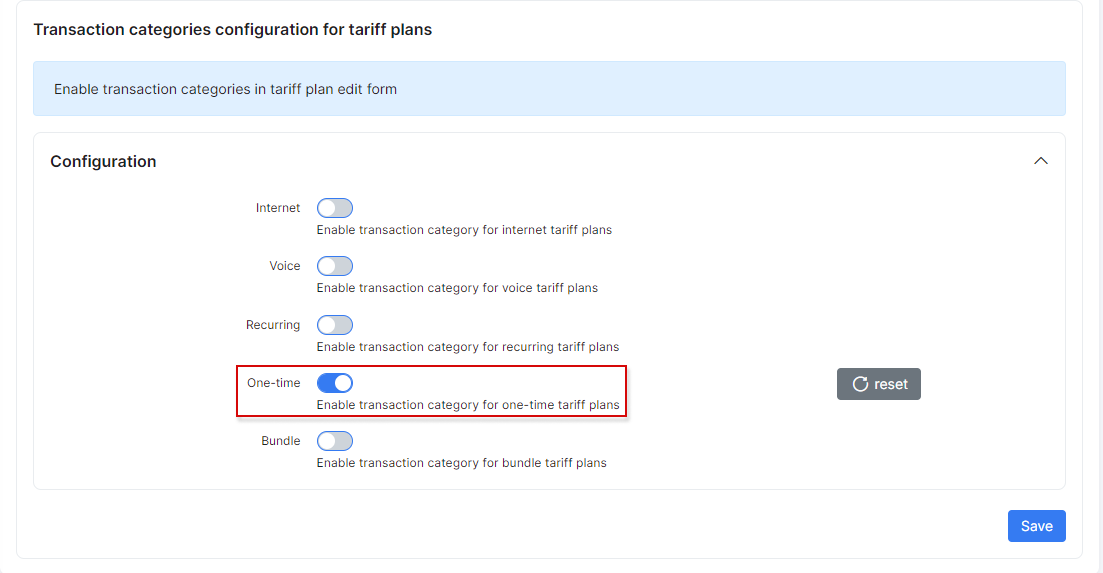Enable the Internet transaction category toggle
This screenshot has width=1103, height=573.
click(x=334, y=208)
